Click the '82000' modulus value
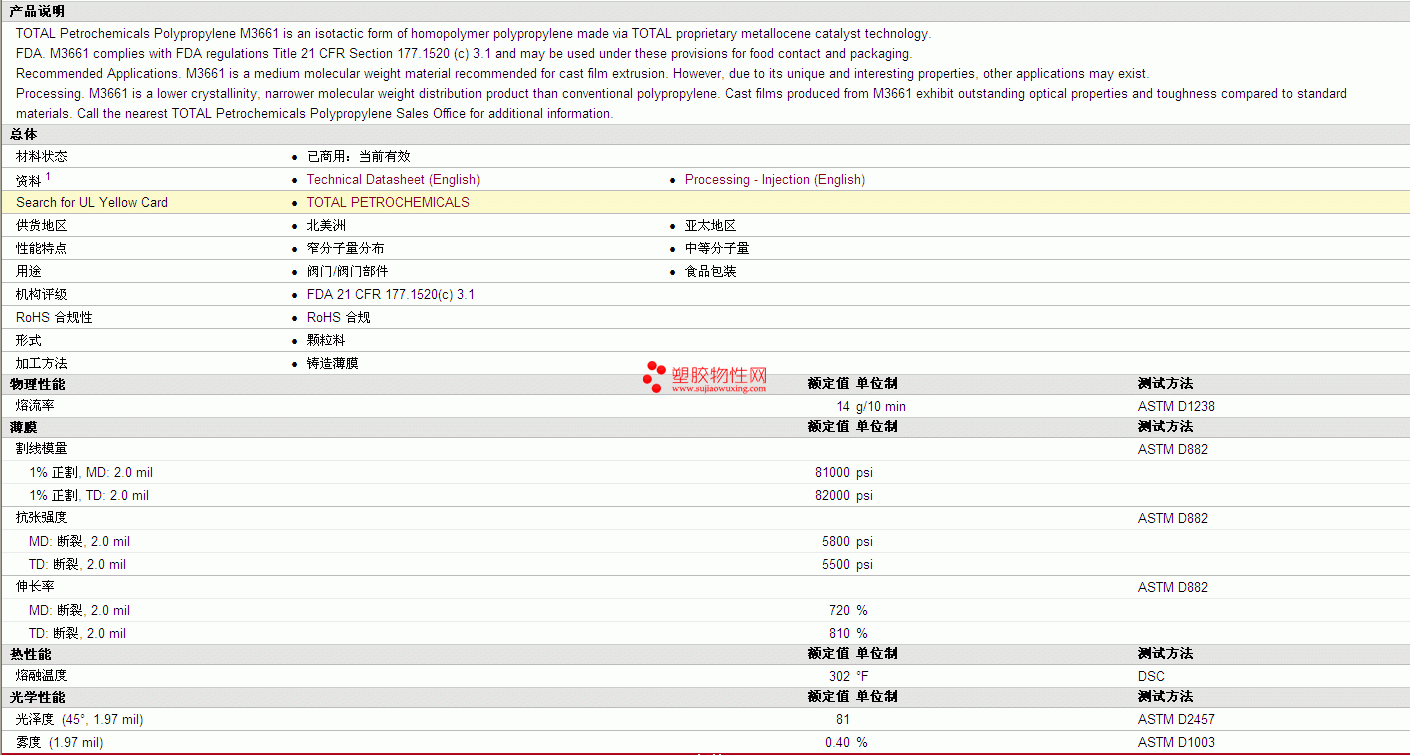 click(833, 495)
